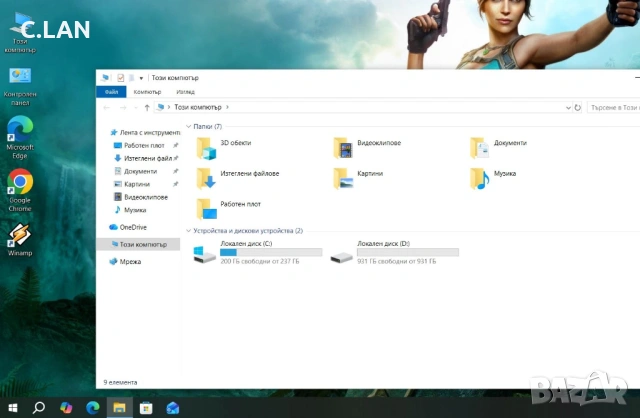Open the Работен плот folder in main pane

click(228, 209)
